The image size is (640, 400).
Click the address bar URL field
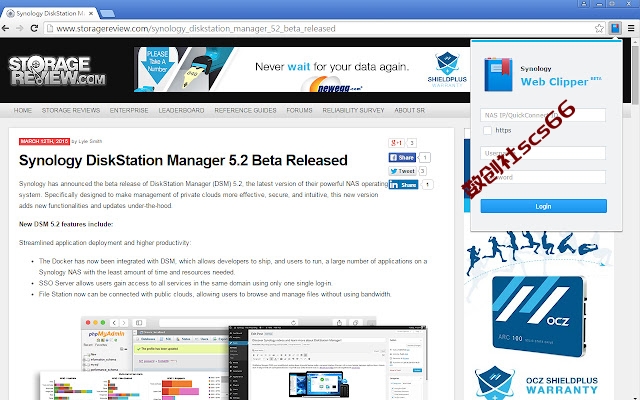[x=318, y=29]
